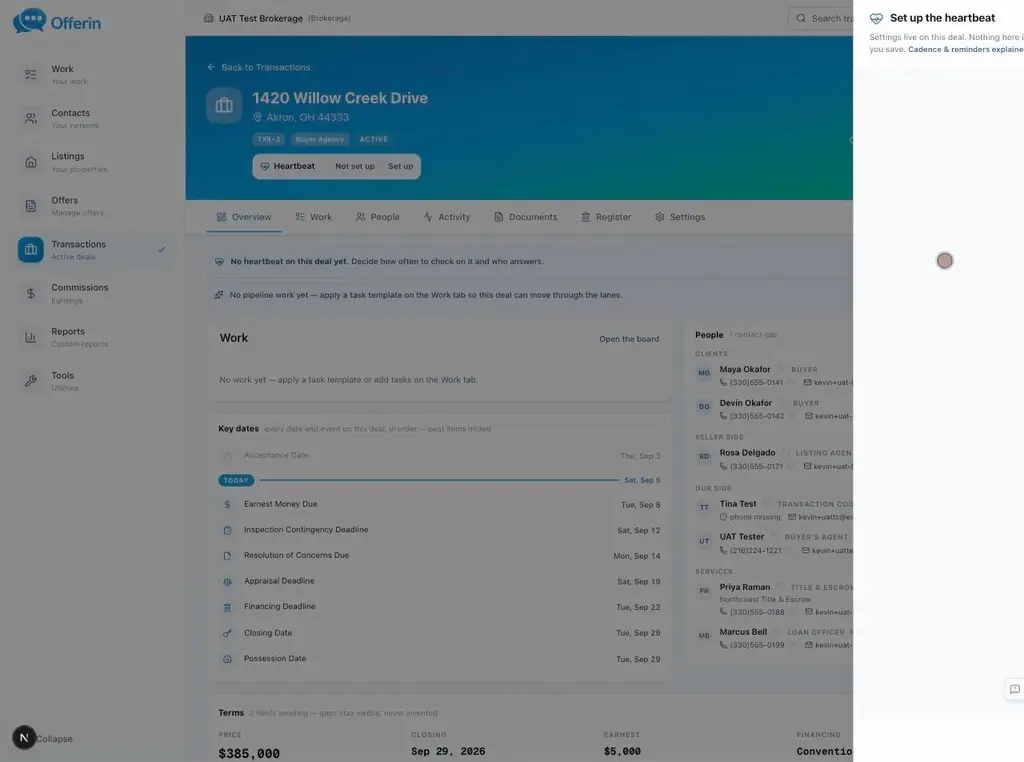Click the Commissions dollar icon
The image size is (1024, 762).
tap(31, 293)
